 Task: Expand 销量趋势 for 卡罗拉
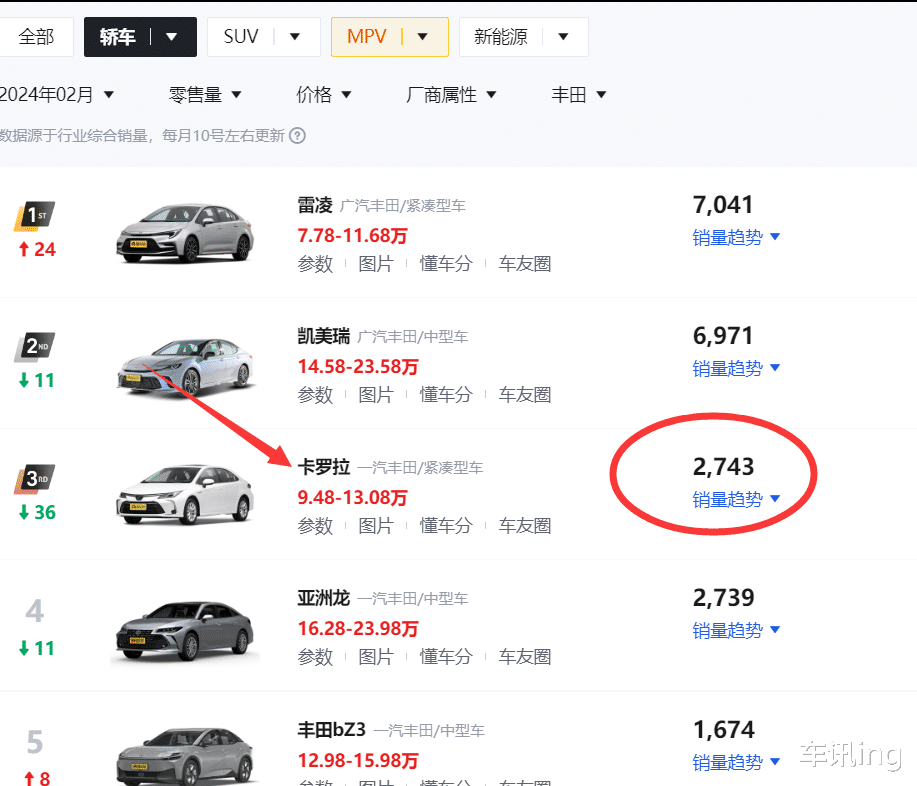coord(736,499)
